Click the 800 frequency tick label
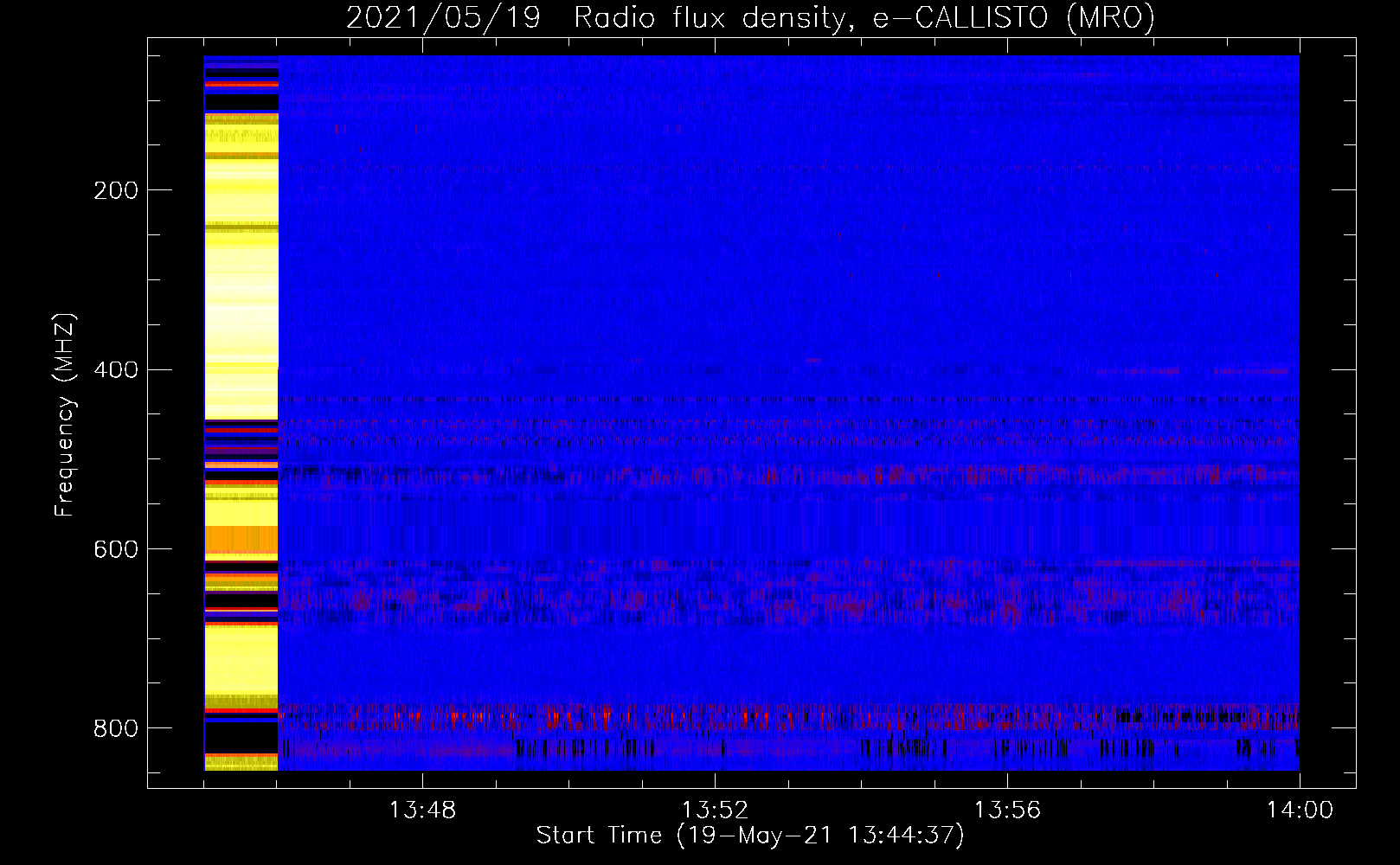The height and width of the screenshot is (865, 1400). 116,728
